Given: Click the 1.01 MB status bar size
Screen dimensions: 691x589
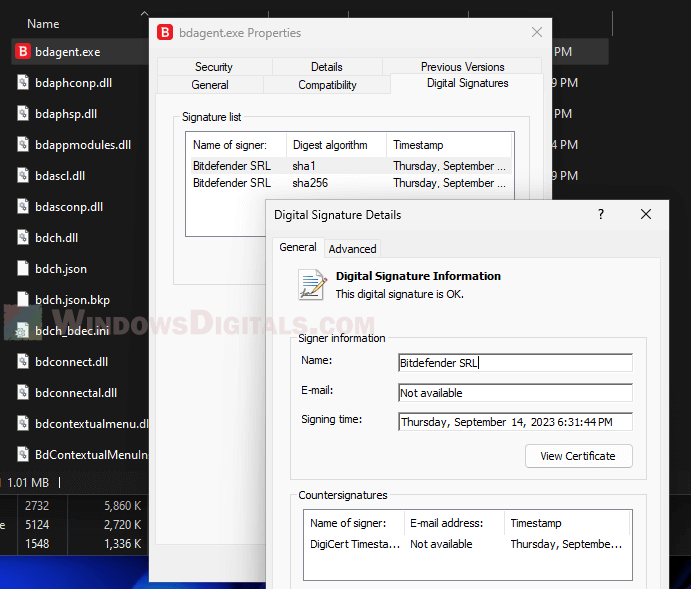Looking at the screenshot, I should 28,483.
